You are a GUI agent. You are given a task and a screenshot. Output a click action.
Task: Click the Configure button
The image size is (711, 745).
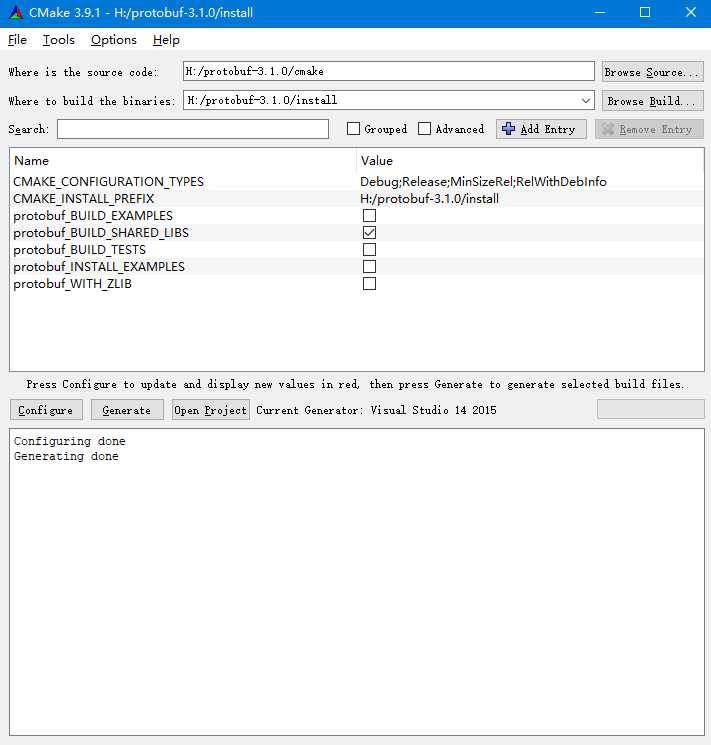(46, 410)
